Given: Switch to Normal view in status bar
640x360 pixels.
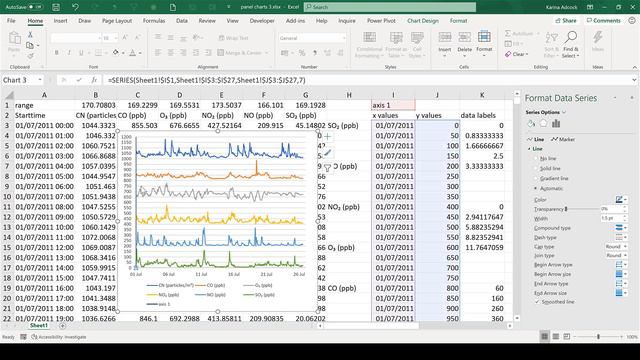Looking at the screenshot, I should click(544, 337).
